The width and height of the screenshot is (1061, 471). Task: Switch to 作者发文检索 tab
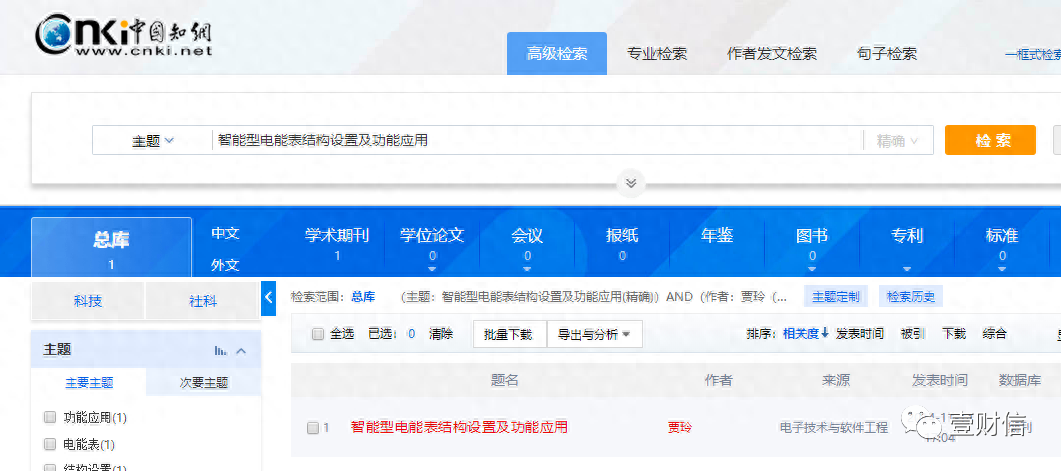tap(772, 54)
